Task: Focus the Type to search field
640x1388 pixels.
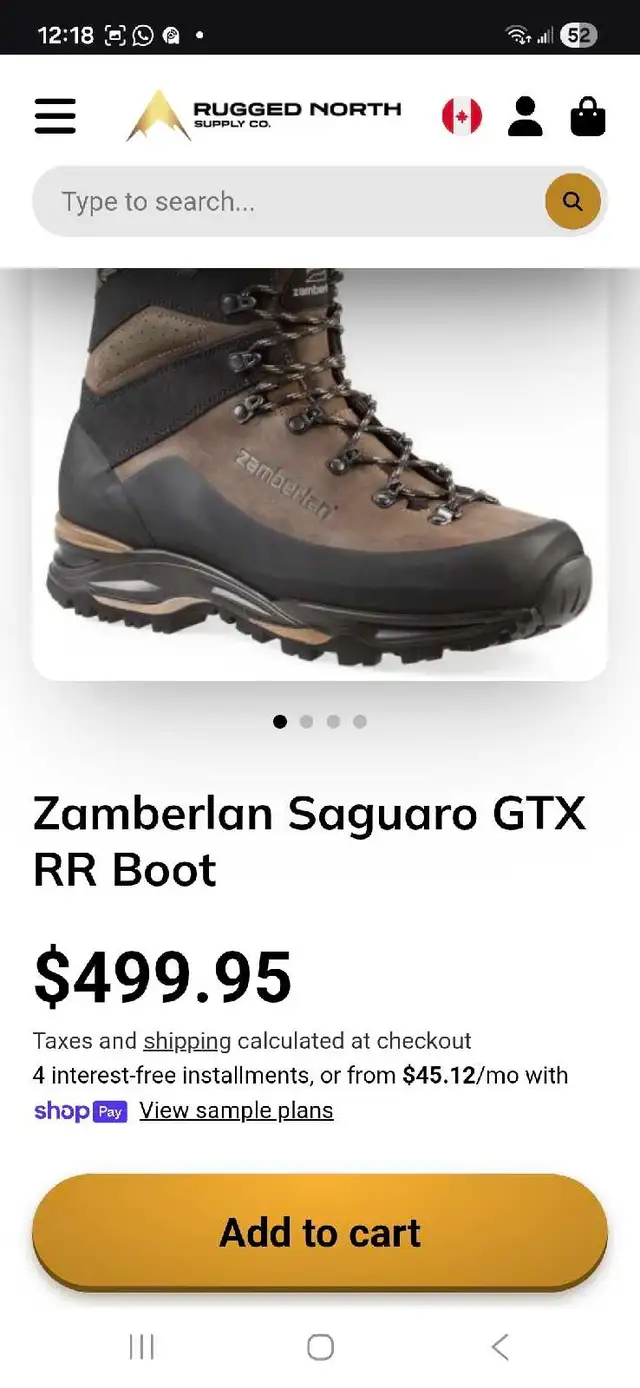Action: (290, 201)
